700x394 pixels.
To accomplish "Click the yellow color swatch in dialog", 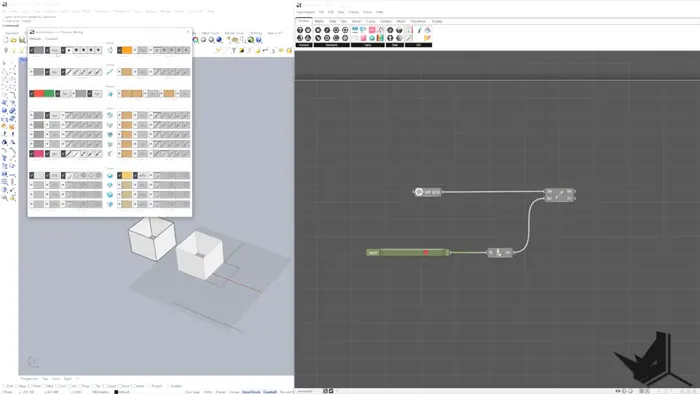I will pos(127,175).
